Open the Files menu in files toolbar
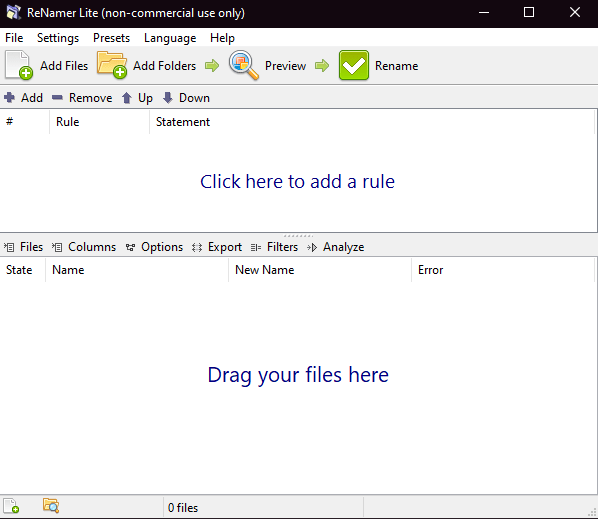 click(24, 247)
